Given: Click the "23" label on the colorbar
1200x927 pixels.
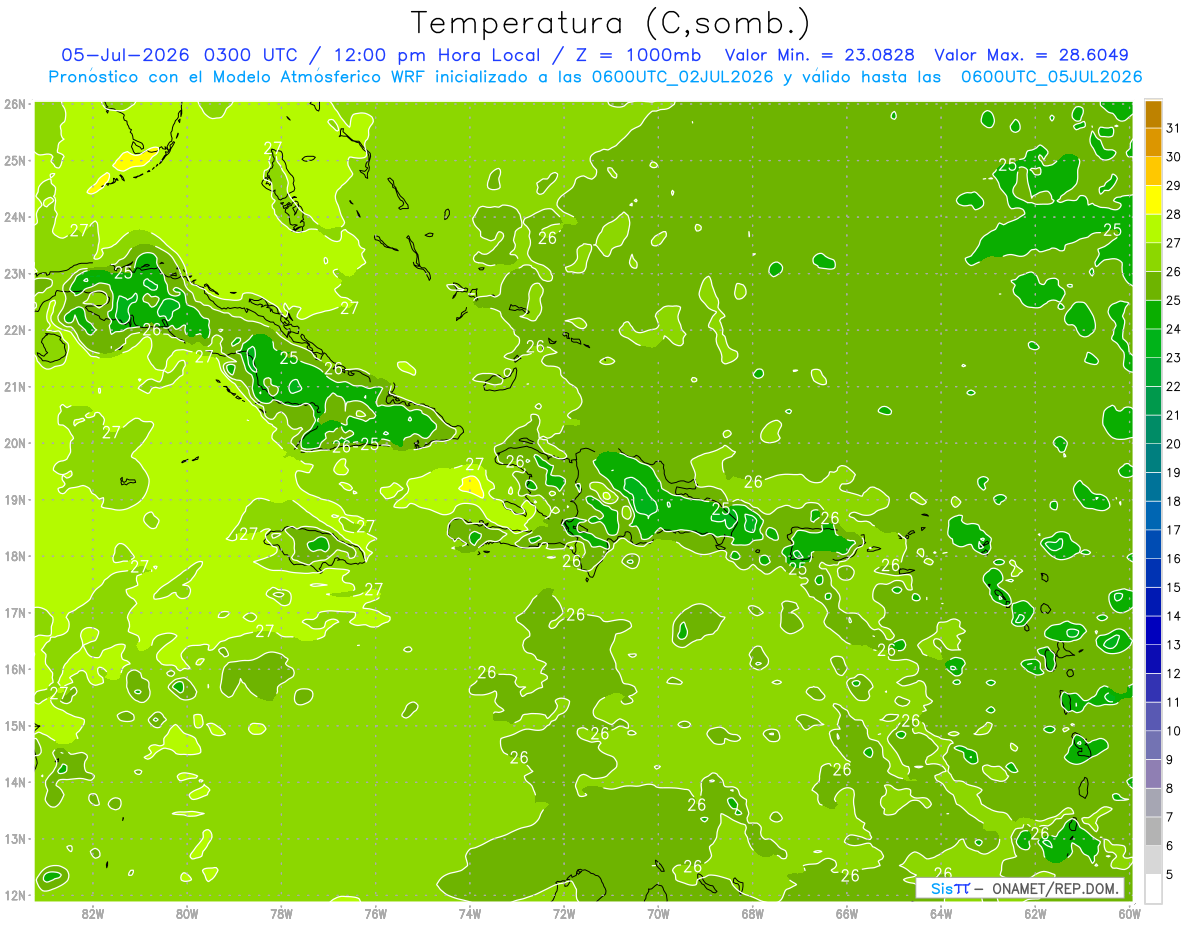Looking at the screenshot, I should [1173, 358].
